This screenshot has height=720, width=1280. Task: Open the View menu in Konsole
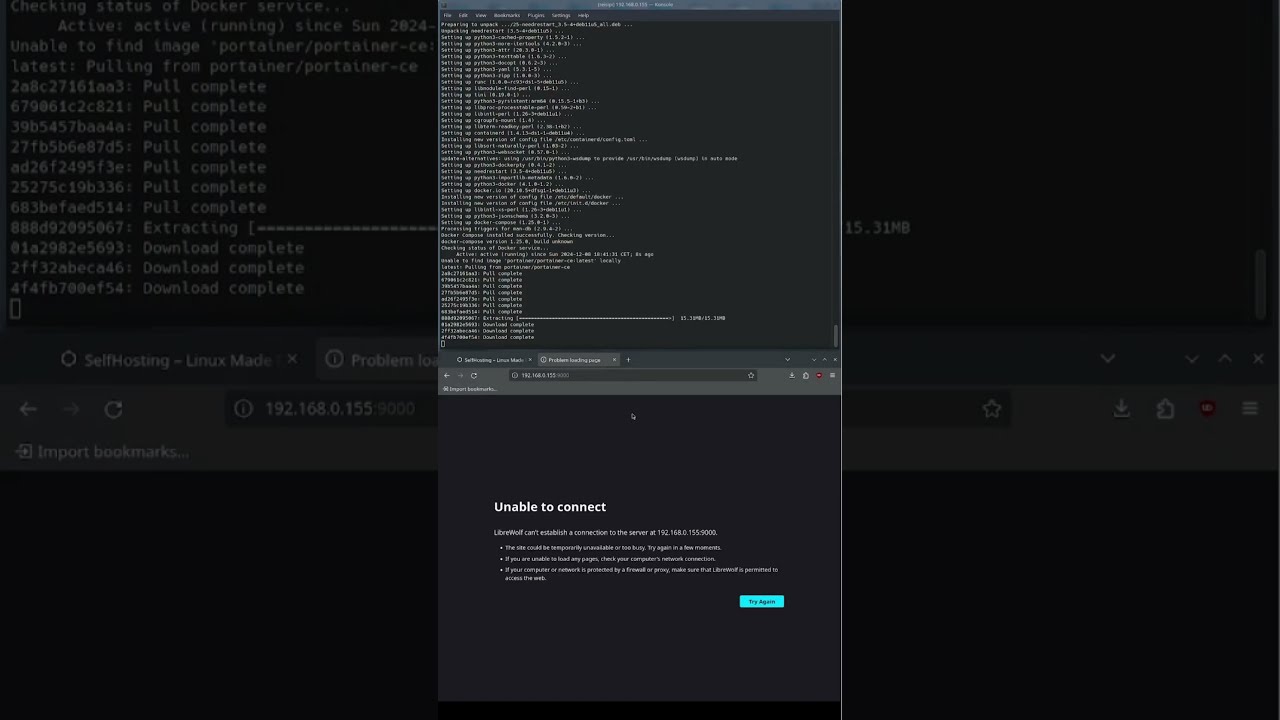click(x=481, y=15)
